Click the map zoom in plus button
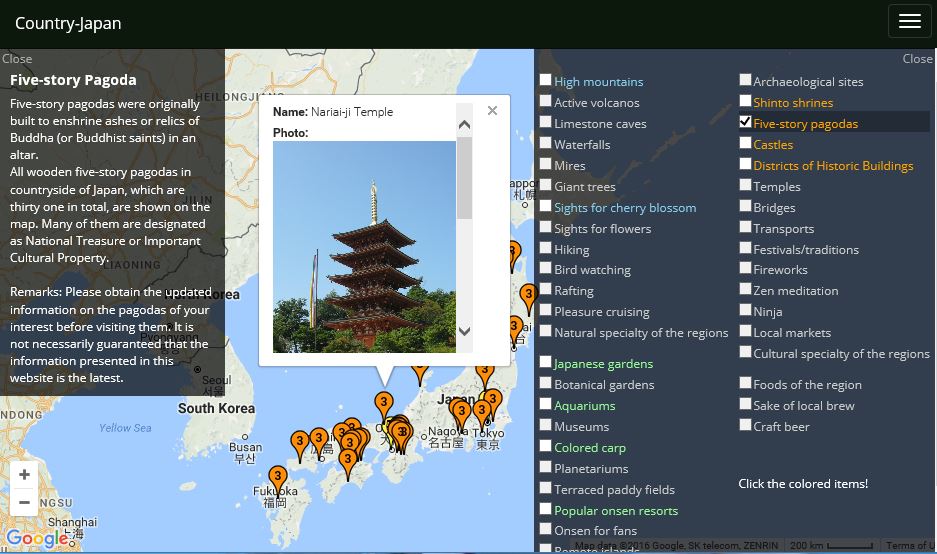937x554 pixels. [24, 475]
